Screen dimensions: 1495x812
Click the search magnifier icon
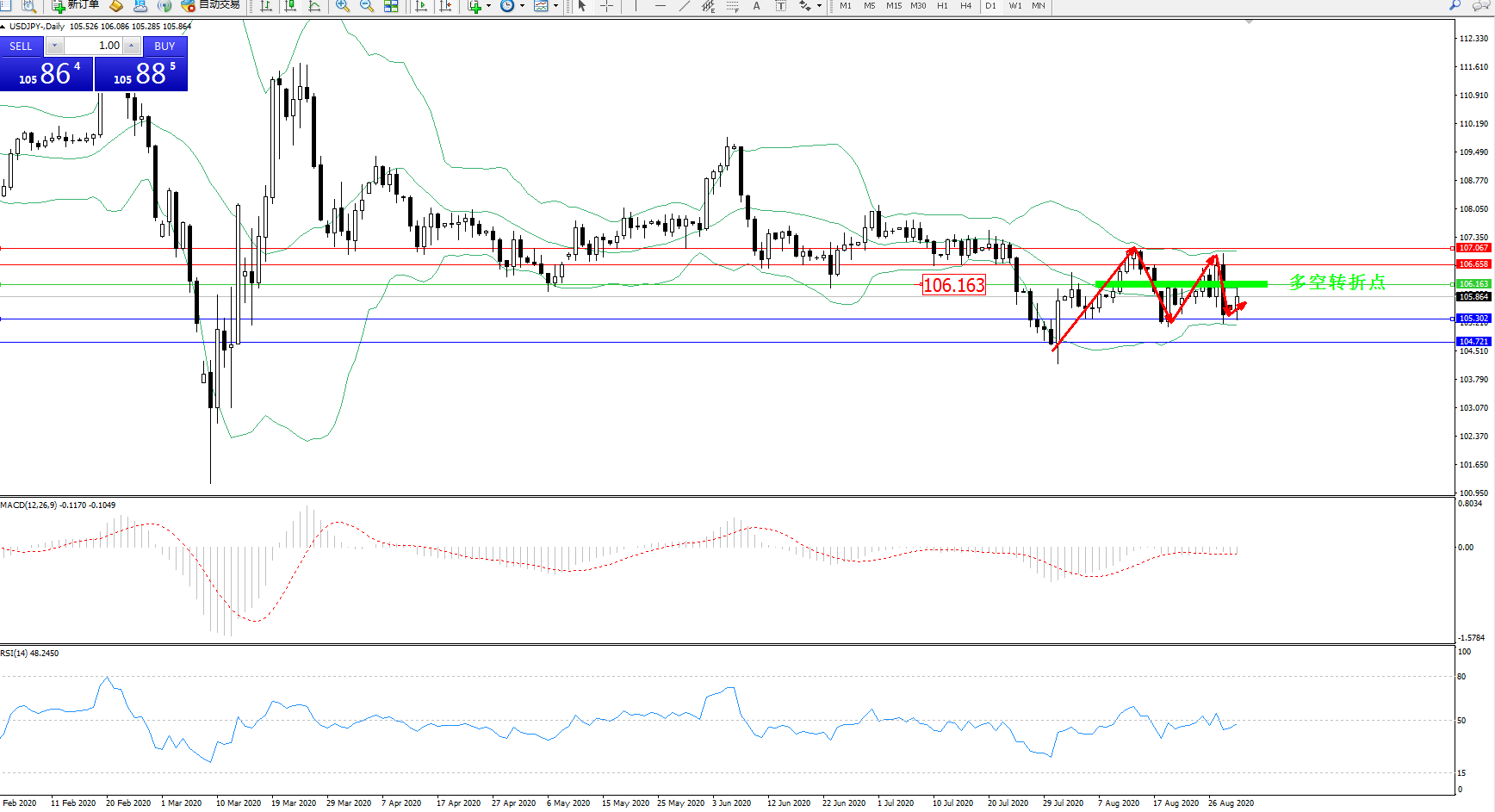click(x=1455, y=5)
